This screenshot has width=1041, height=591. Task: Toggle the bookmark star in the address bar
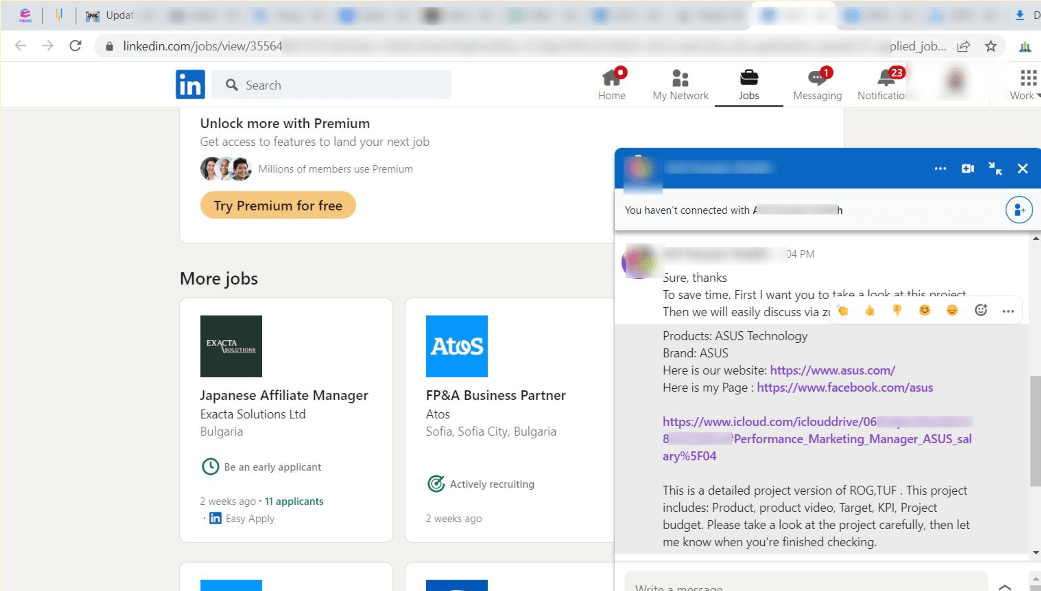pos(989,46)
